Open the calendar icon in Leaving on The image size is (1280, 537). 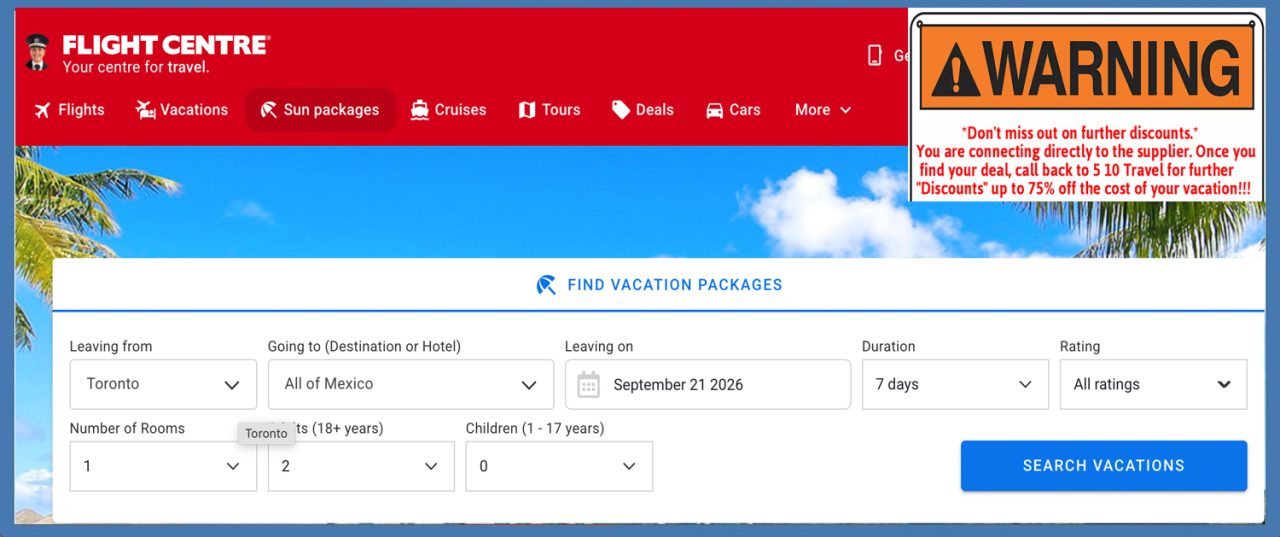(589, 384)
